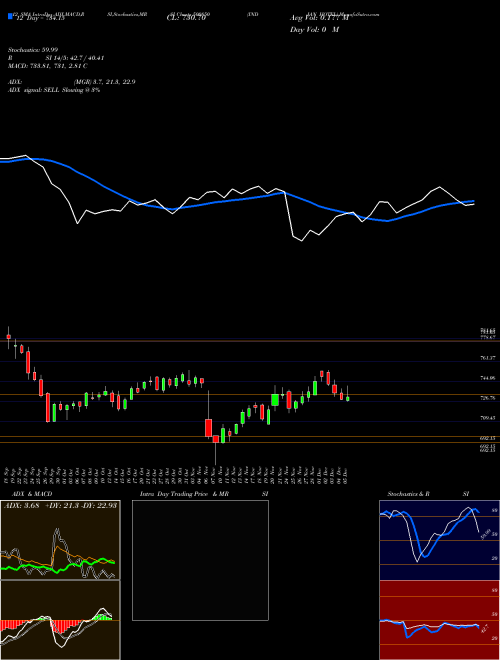Click the 761.37 price axis label
This screenshot has width=500, height=660.
coord(487,358)
